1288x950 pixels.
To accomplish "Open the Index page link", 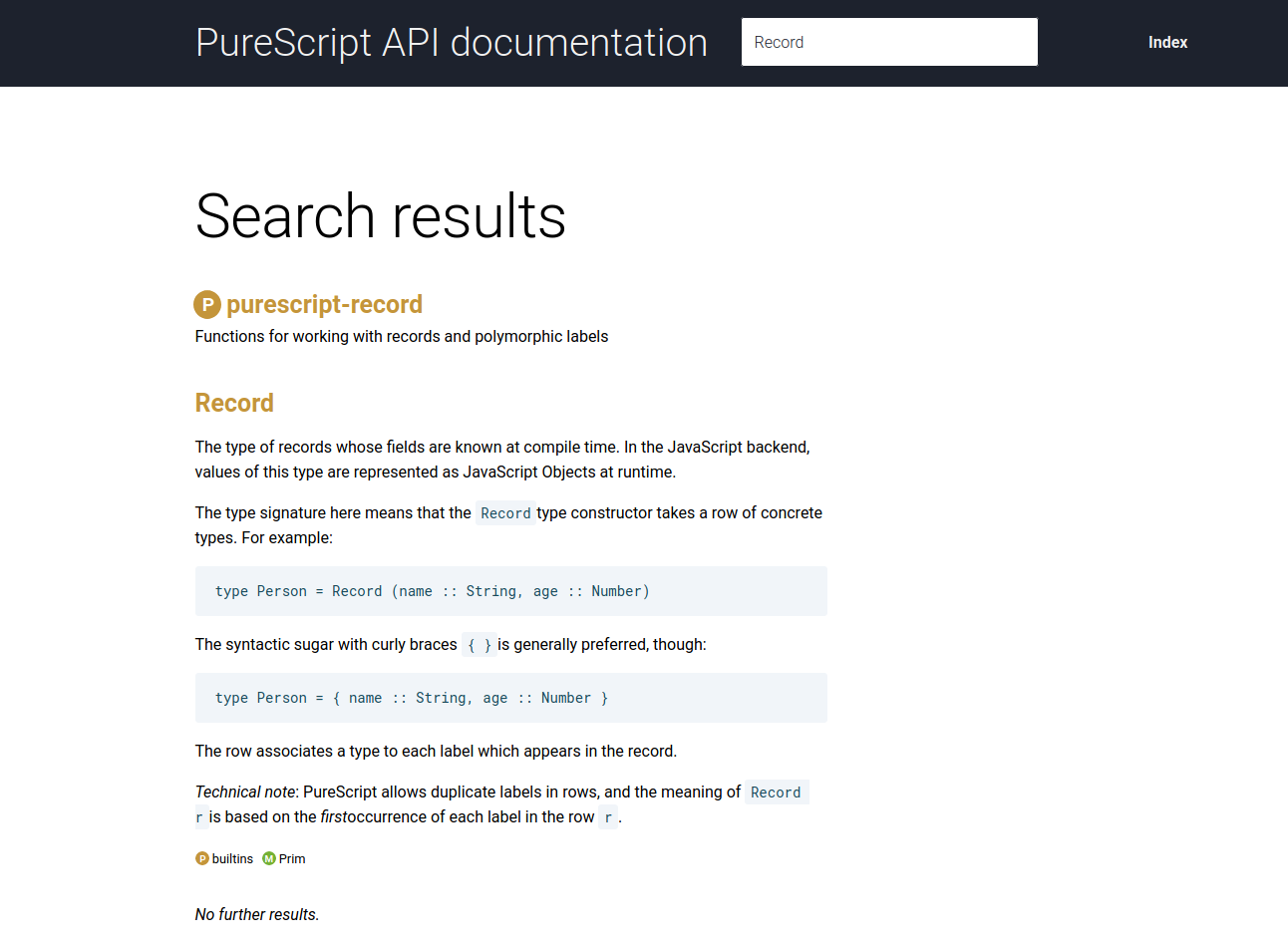I will click(x=1167, y=42).
